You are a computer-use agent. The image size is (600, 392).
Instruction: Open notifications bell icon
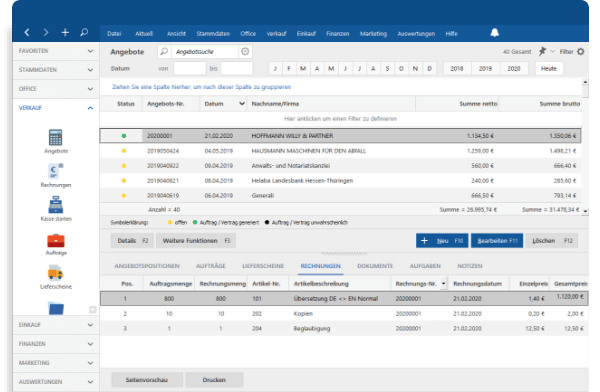coord(495,33)
